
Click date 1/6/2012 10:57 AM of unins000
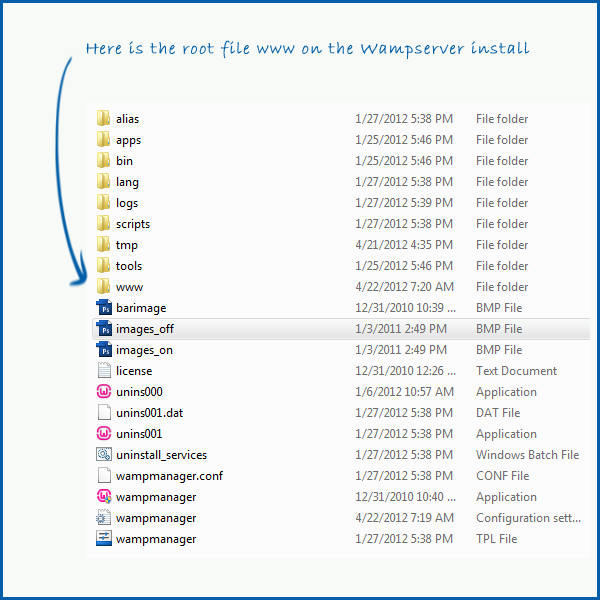pos(404,391)
